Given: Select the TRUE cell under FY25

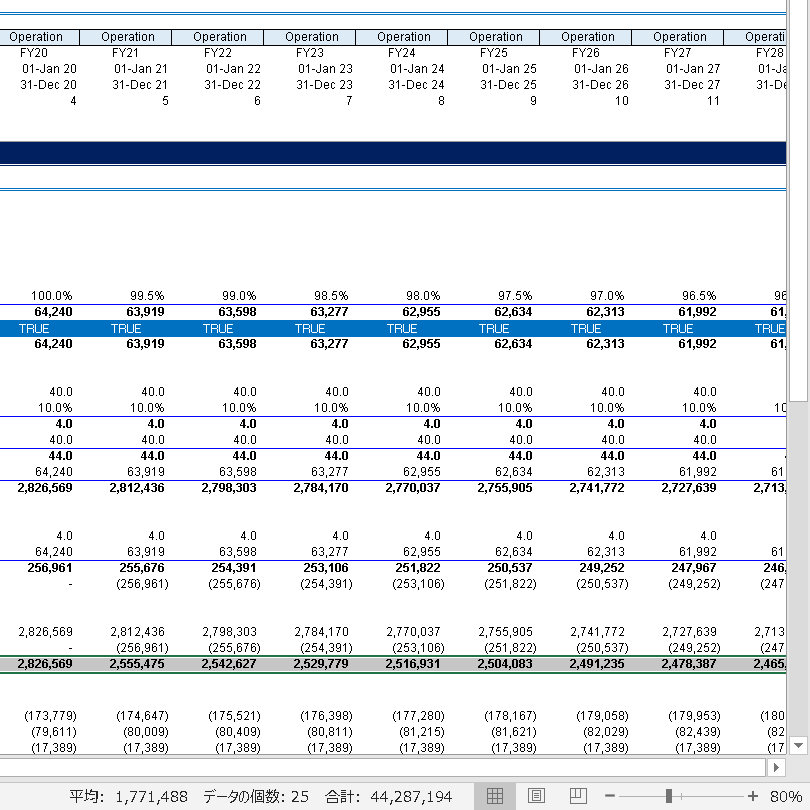Looking at the screenshot, I should point(493,329).
